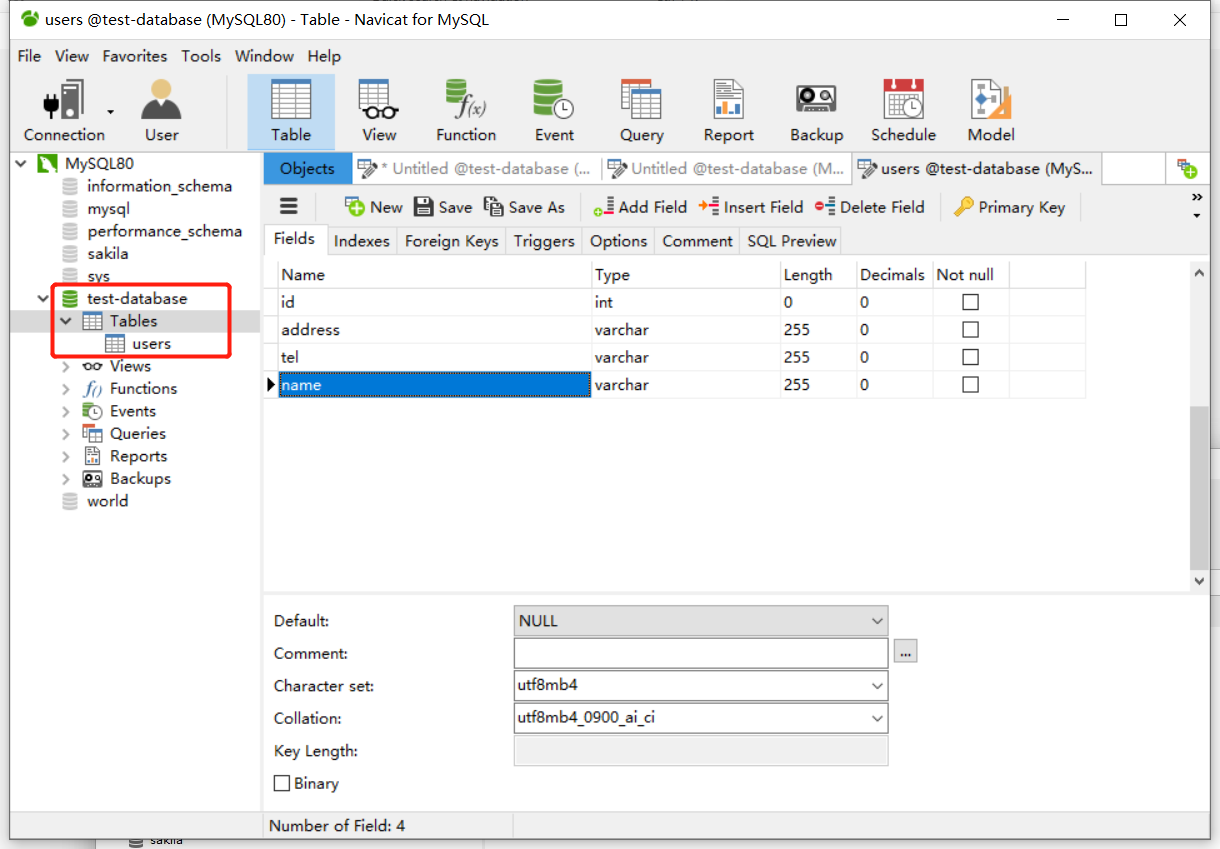Set Primary Key using key icon
This screenshot has height=849, width=1220.
click(x=1008, y=207)
